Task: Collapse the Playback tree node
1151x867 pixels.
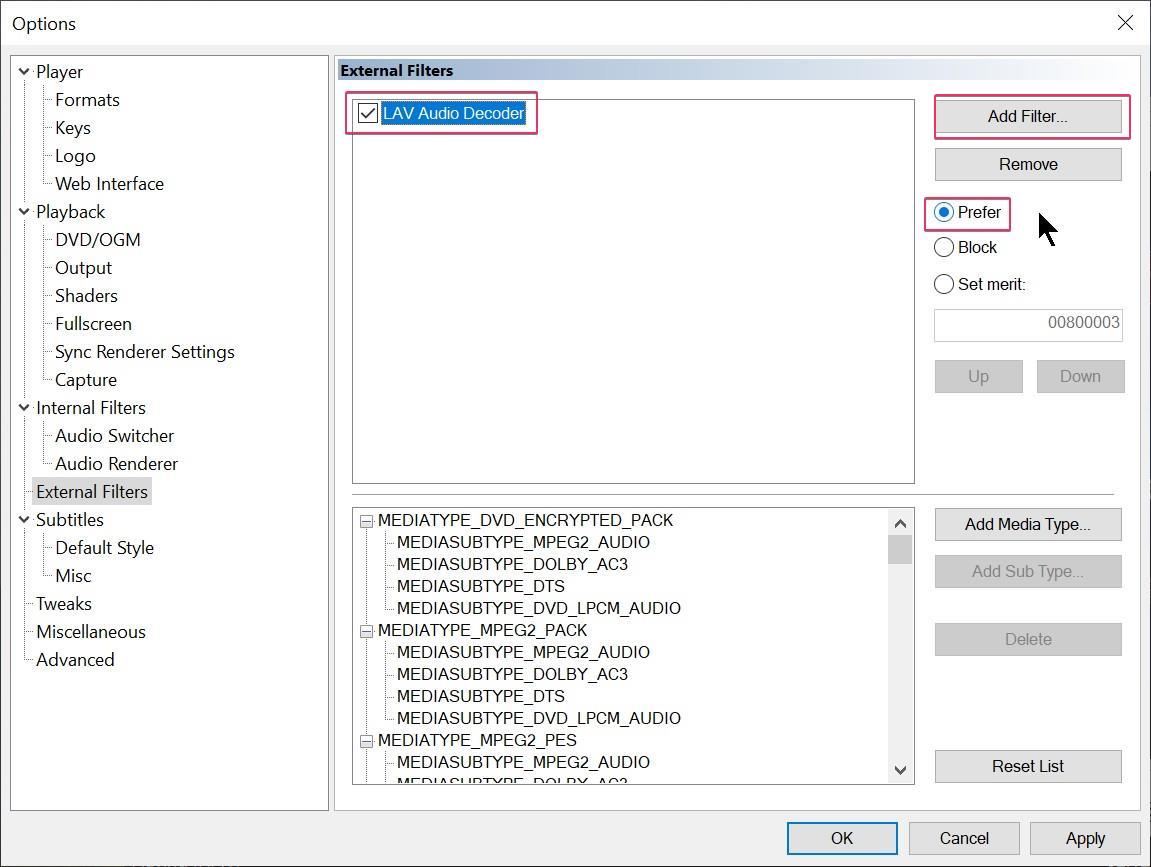Action: coord(24,211)
